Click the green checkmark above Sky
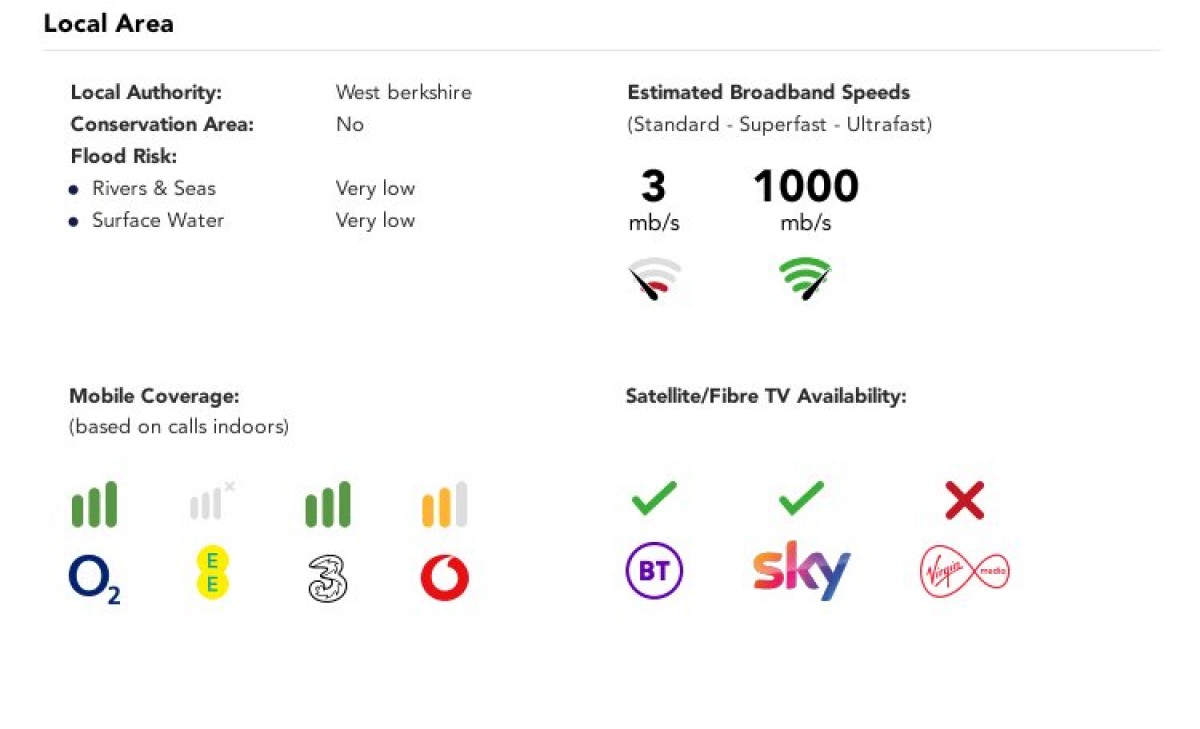 [801, 498]
